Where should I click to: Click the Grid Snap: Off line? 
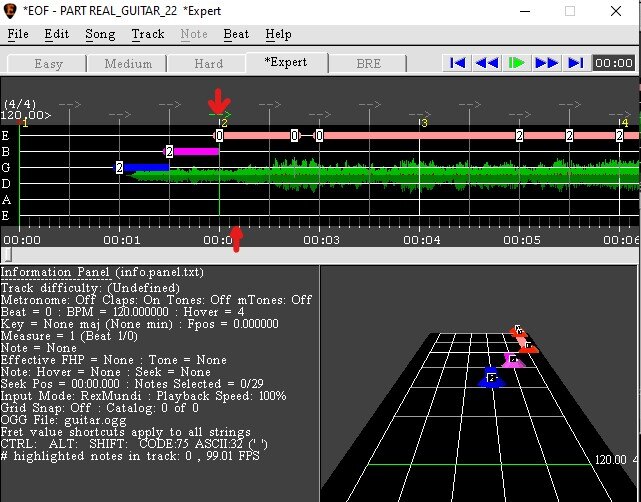(x=100, y=408)
